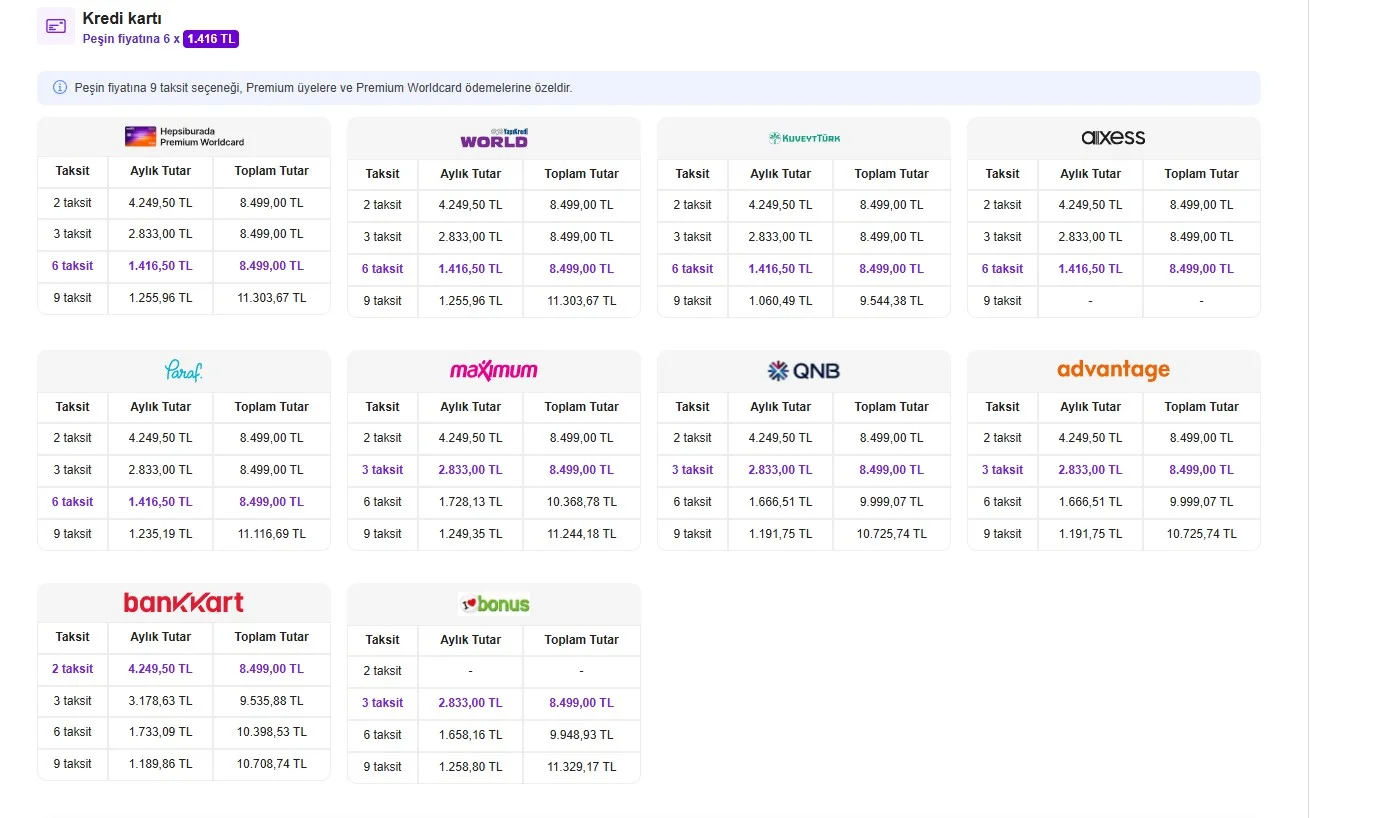The width and height of the screenshot is (1385, 818).
Task: Click the purple 1.416 TL price badge
Action: [211, 39]
